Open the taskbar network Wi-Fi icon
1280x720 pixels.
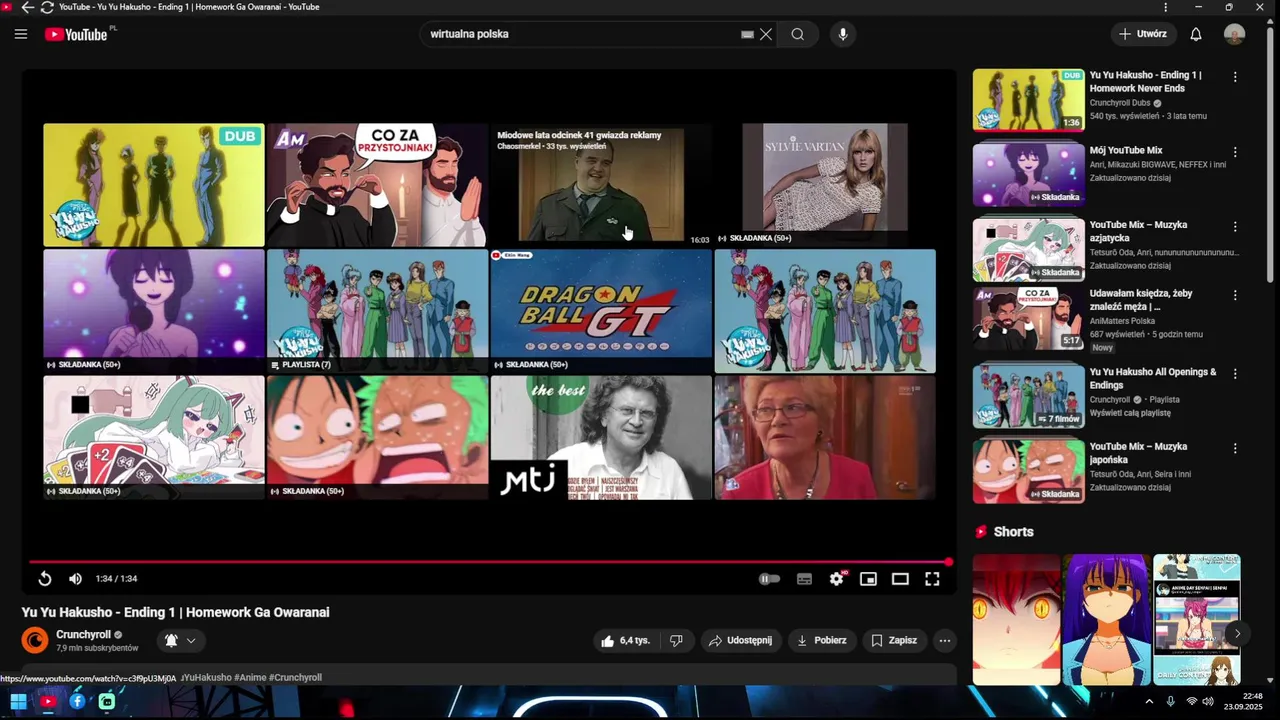1191,702
